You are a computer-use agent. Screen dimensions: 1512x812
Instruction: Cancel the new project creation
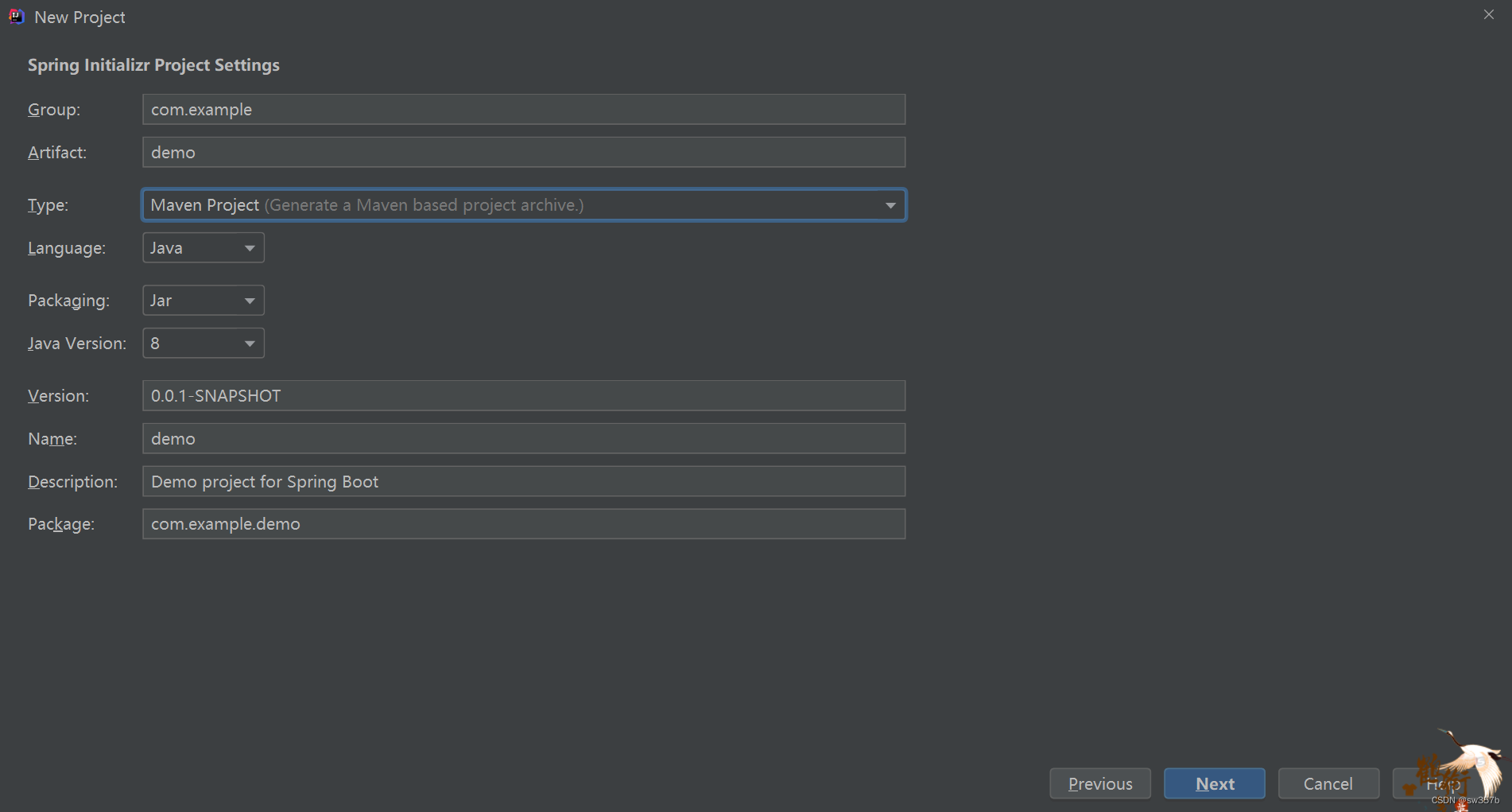(x=1328, y=783)
